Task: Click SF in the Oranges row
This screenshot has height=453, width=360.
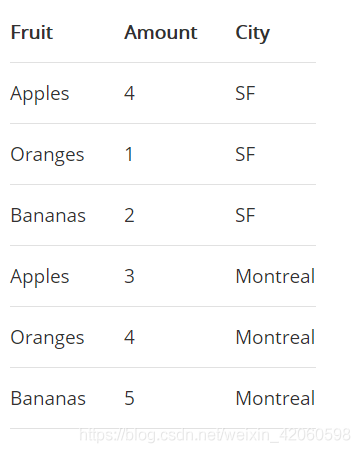Action: coord(245,154)
